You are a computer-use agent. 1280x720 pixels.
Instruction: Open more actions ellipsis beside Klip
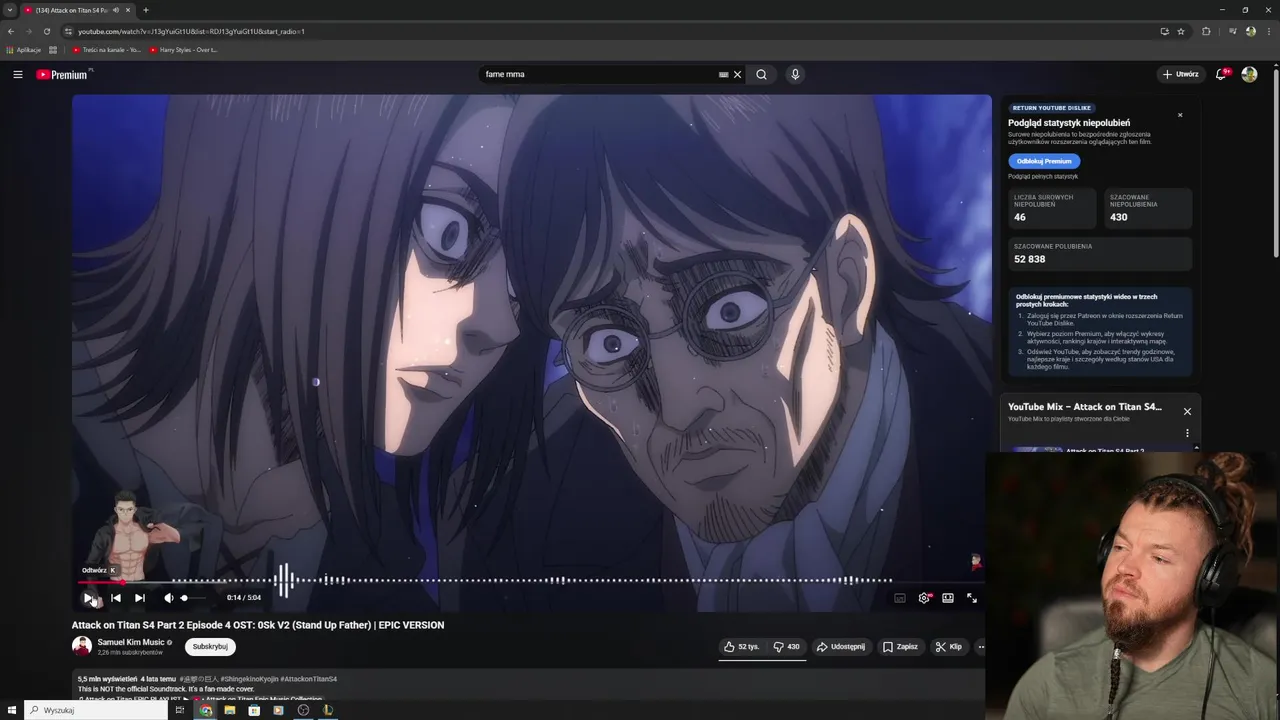tap(981, 647)
